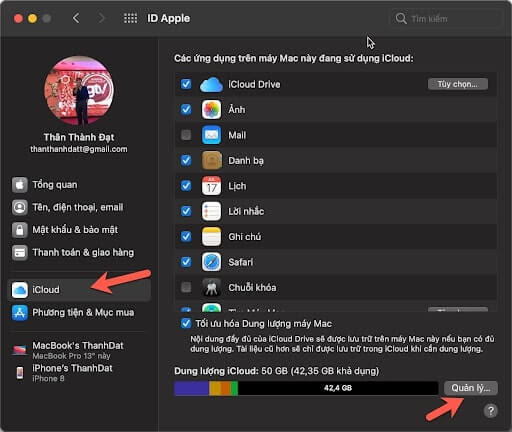Click the back navigation arrow
Viewport: 512px width, 432px height.
tap(76, 18)
